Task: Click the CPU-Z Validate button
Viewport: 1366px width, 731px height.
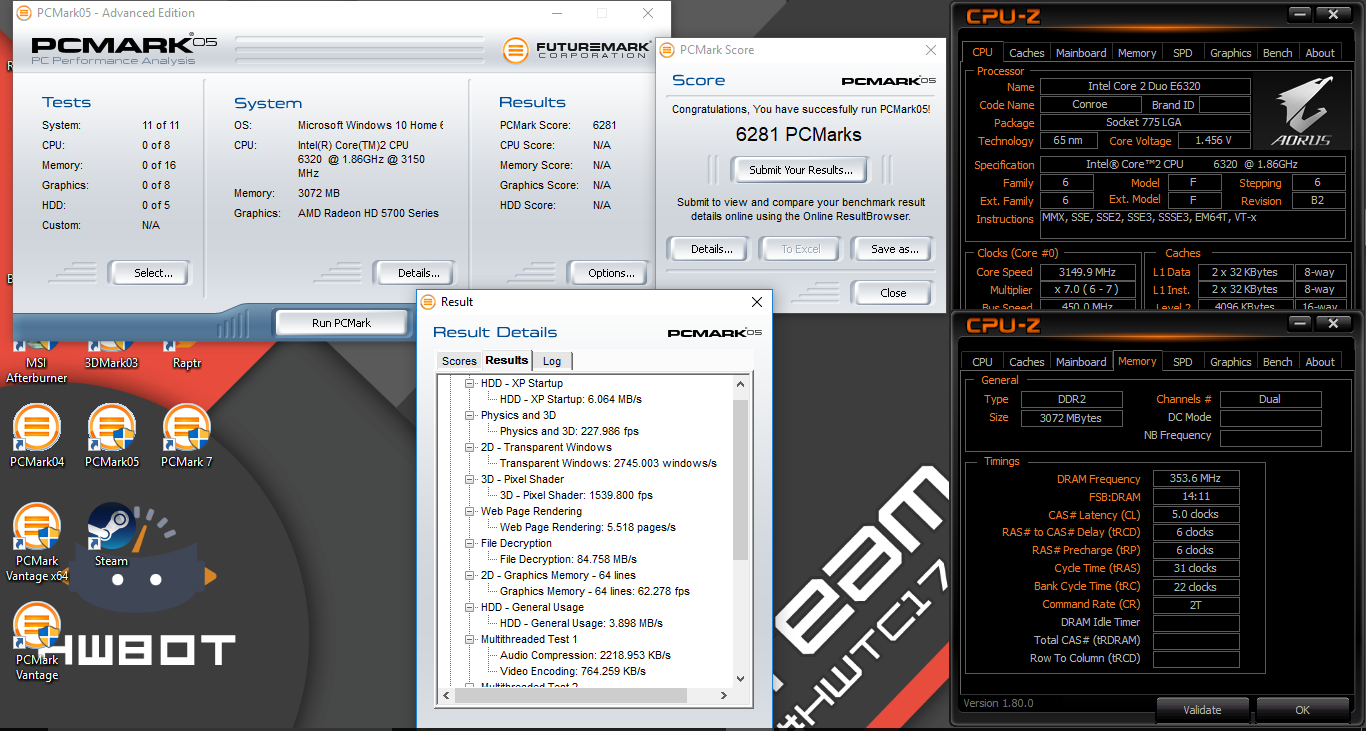Action: [1202, 710]
